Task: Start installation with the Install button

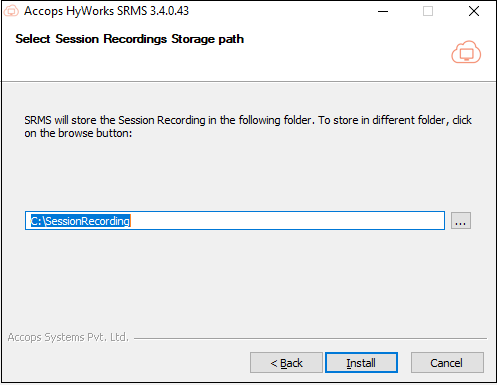Action: tap(361, 363)
